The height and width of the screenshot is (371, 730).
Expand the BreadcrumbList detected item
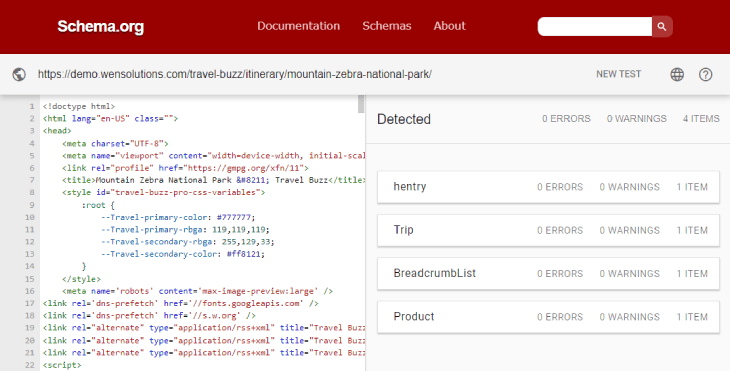[x=548, y=273]
